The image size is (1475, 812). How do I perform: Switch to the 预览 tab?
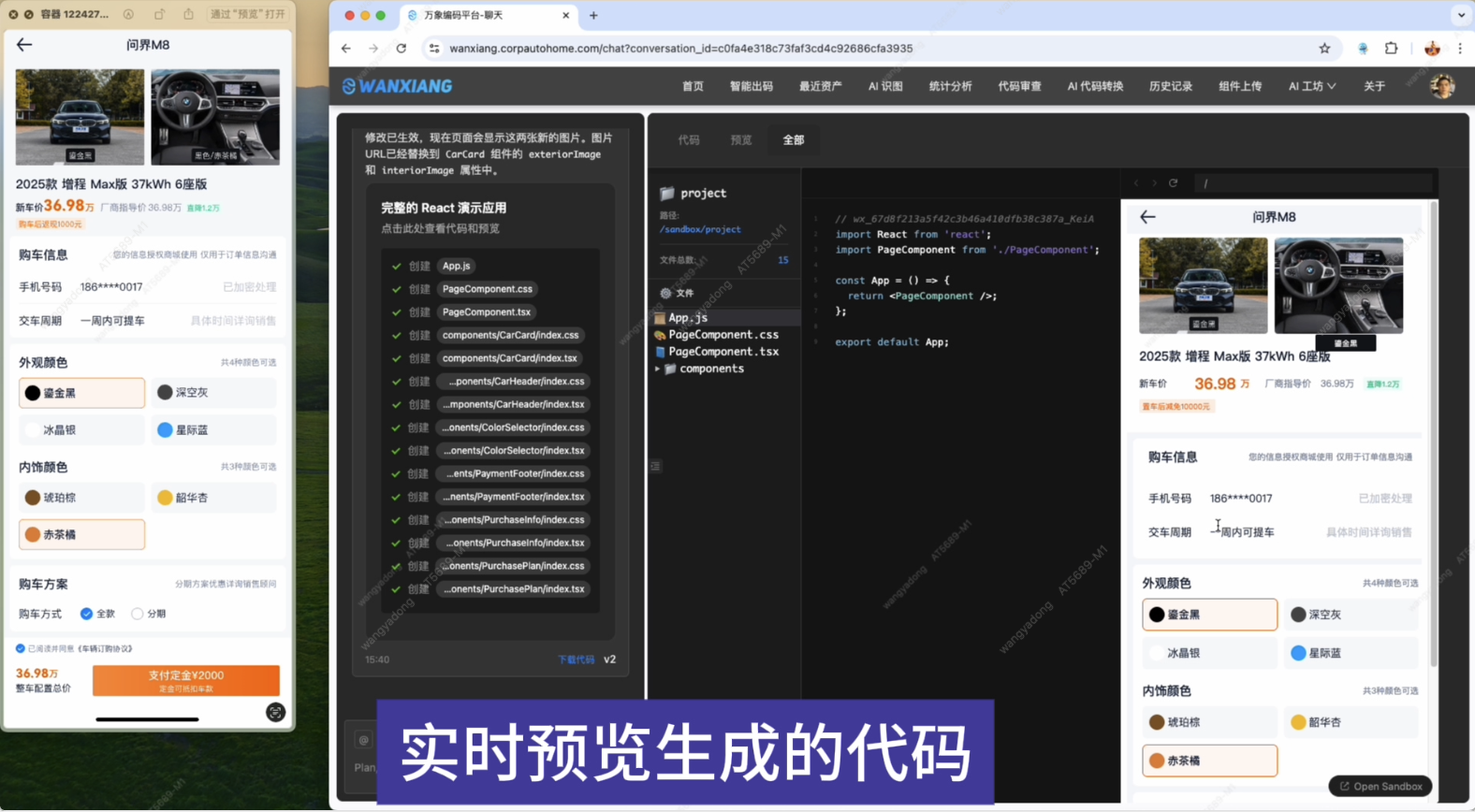(x=741, y=140)
